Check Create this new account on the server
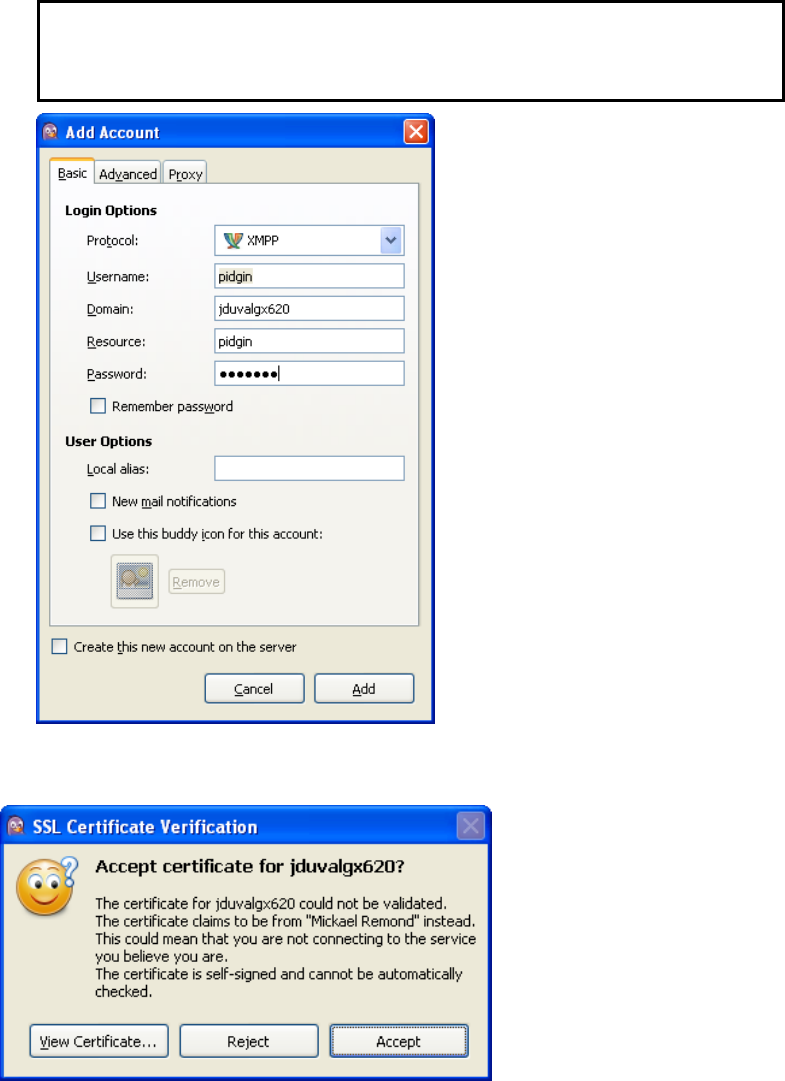The image size is (785, 1081). pyautogui.click(x=59, y=647)
